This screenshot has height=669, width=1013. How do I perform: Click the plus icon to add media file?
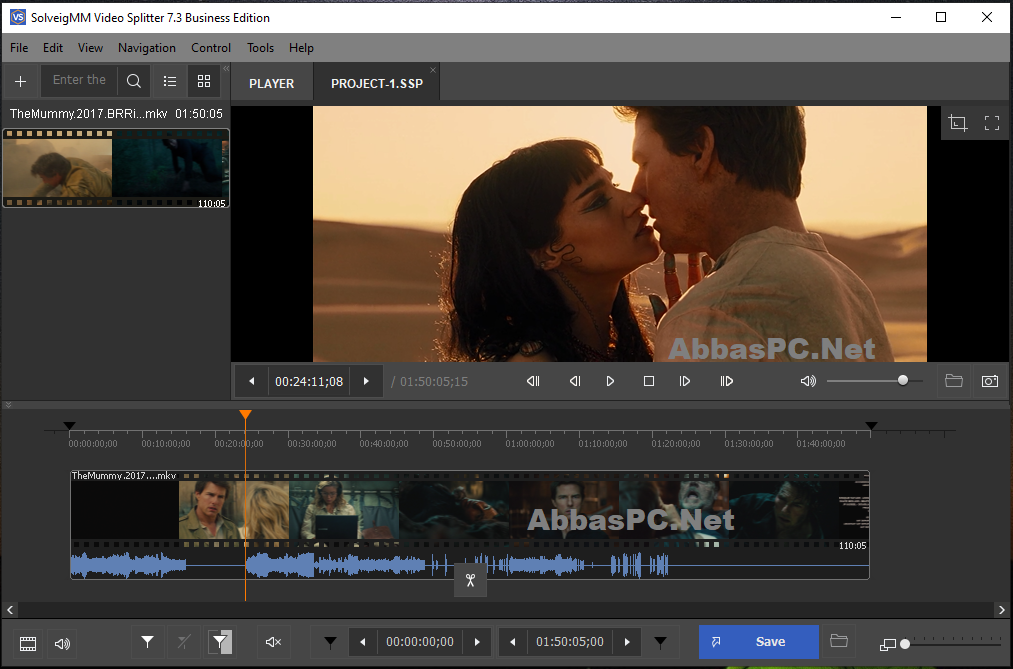pyautogui.click(x=21, y=81)
